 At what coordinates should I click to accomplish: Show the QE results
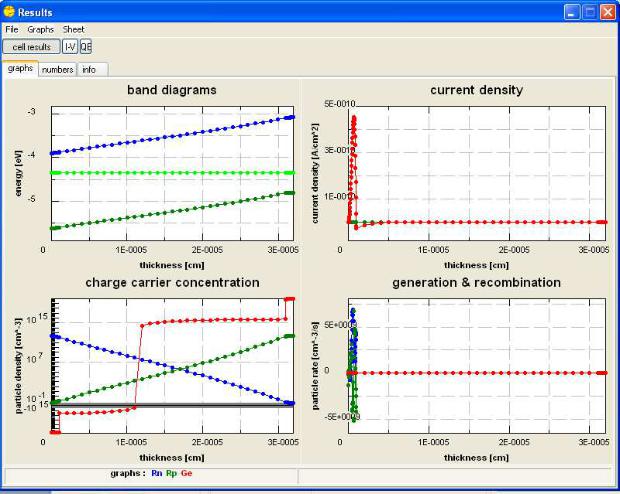point(86,47)
